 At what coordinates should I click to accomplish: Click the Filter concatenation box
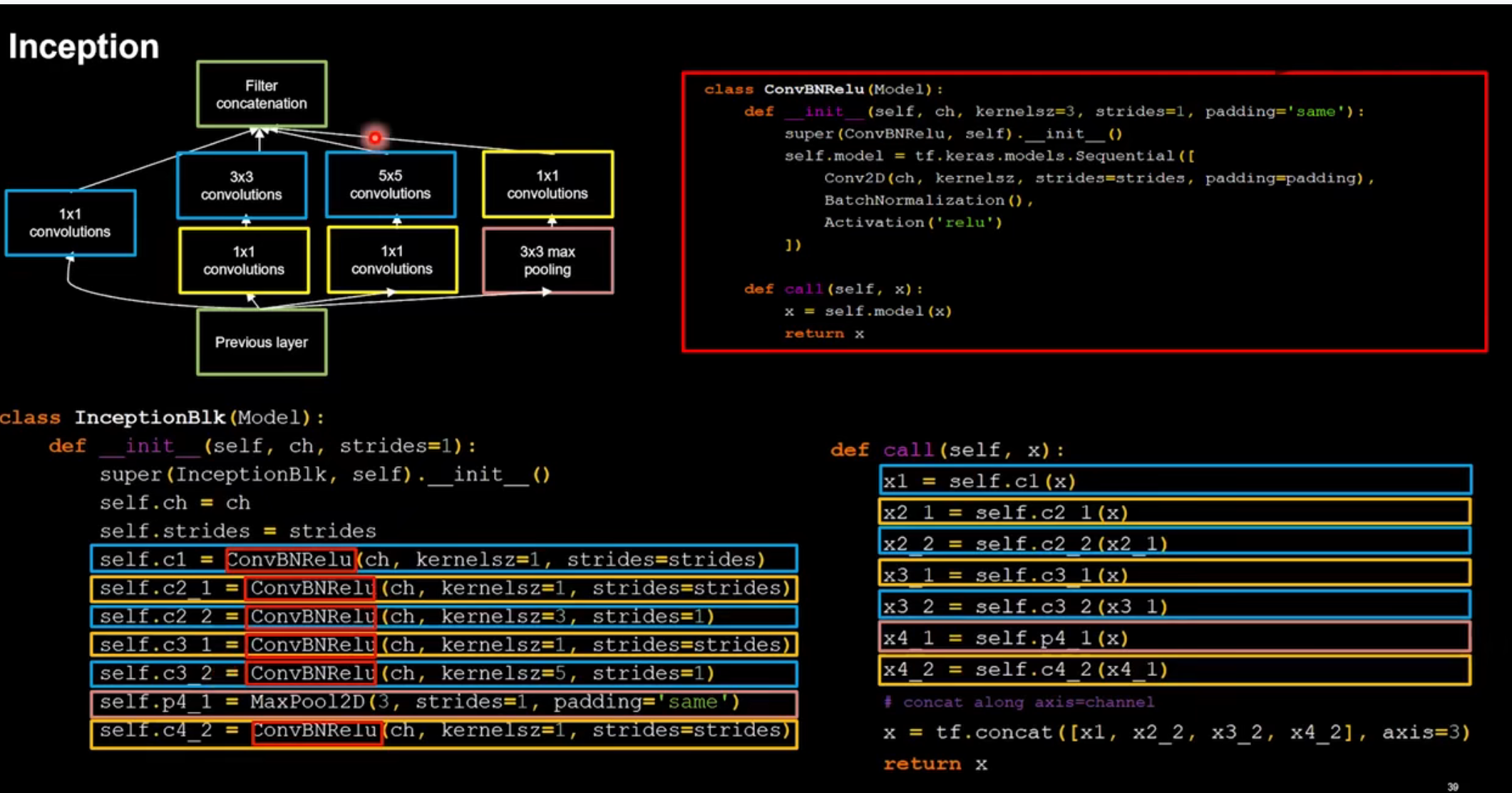coord(262,94)
